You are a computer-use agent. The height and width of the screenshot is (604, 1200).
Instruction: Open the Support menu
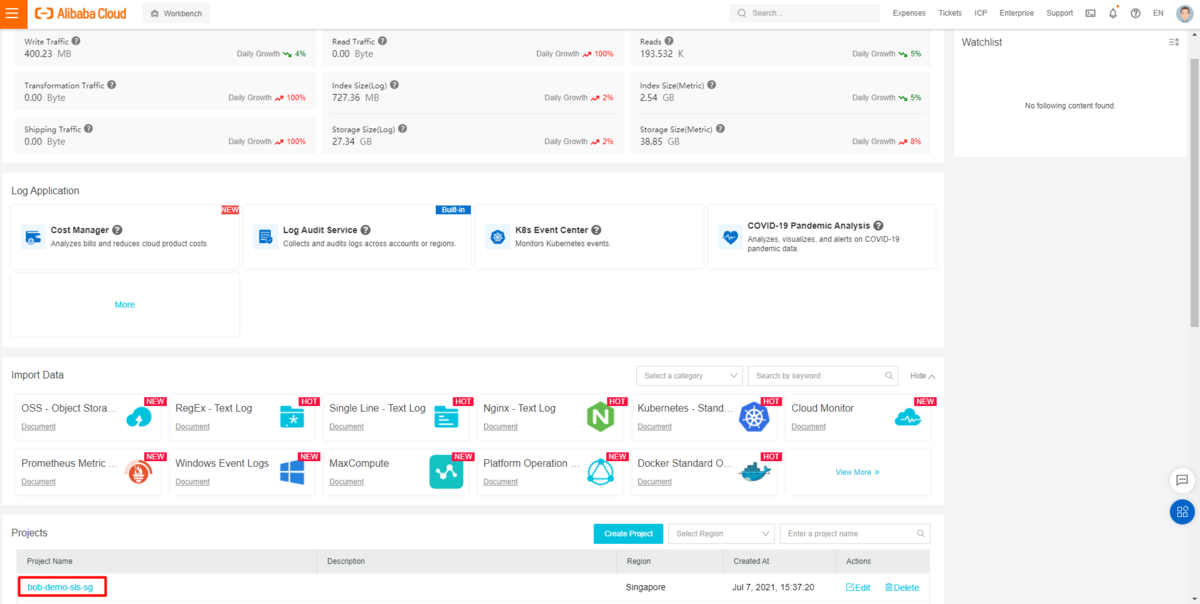pos(1059,13)
